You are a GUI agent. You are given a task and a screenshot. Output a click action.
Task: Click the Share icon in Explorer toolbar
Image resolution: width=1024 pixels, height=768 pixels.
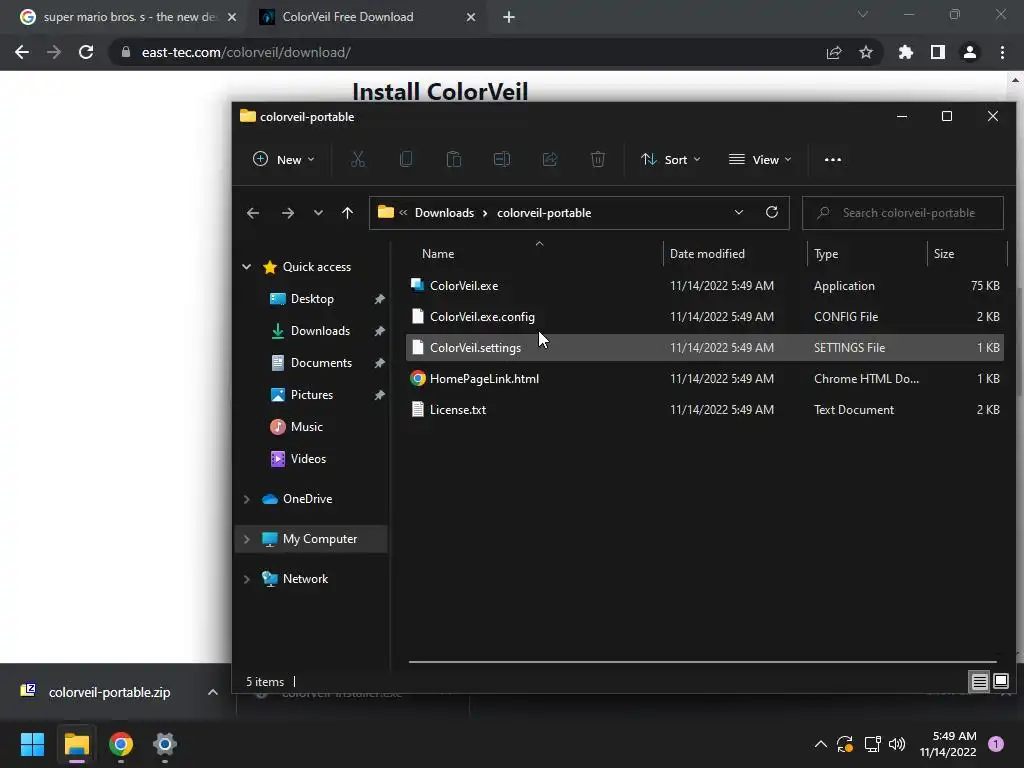[550, 159]
